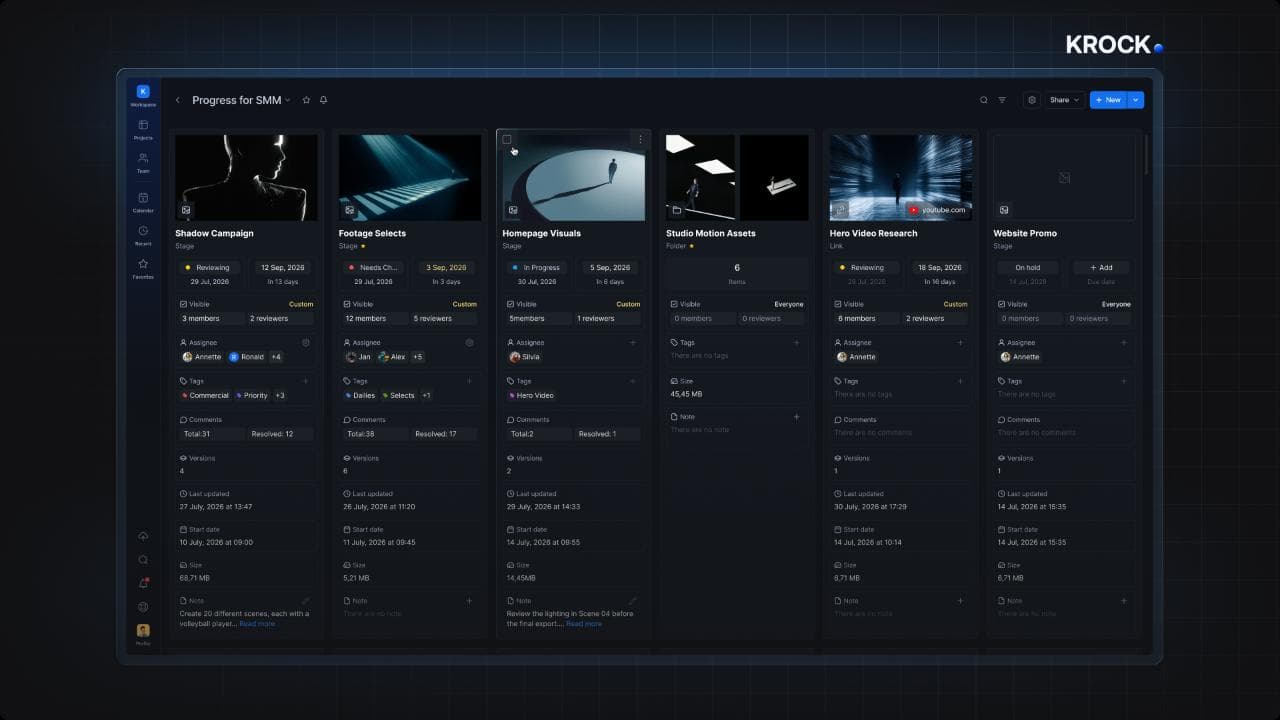The width and height of the screenshot is (1280, 720).
Task: Click the top-right search icon
Action: [984, 100]
